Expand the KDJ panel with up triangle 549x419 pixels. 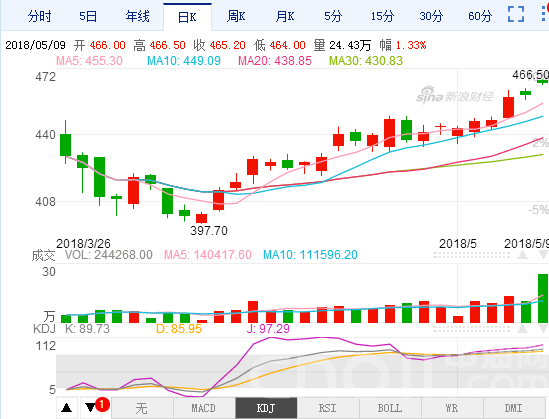click(x=522, y=328)
